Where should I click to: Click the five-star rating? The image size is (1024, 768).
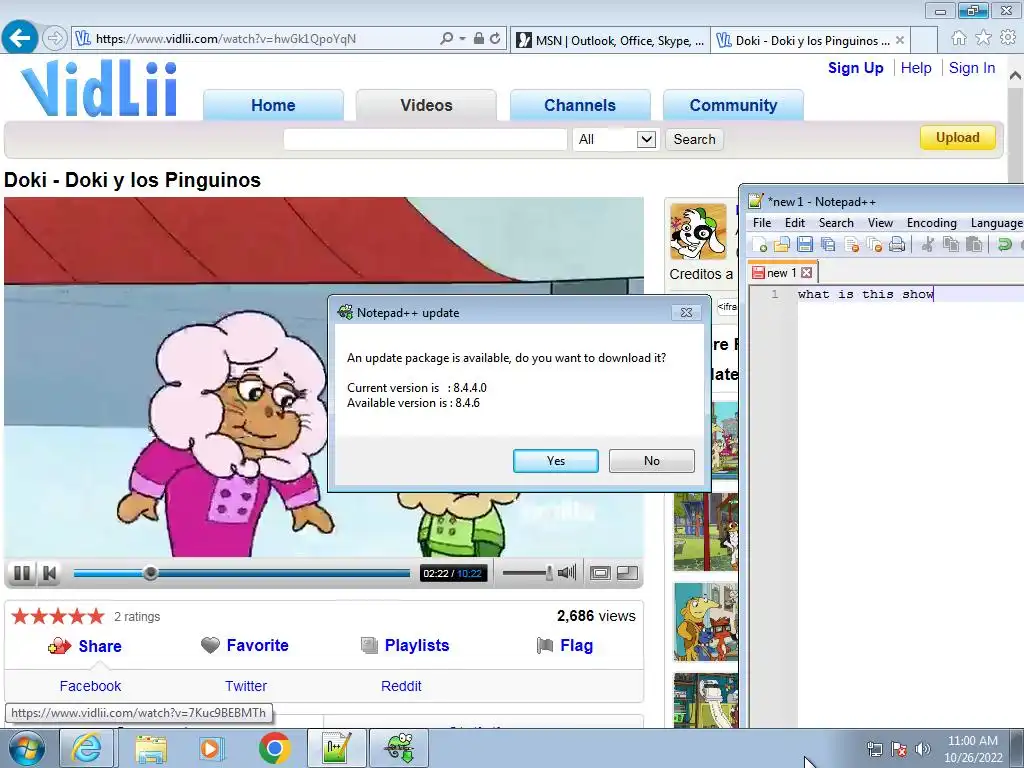click(57, 616)
